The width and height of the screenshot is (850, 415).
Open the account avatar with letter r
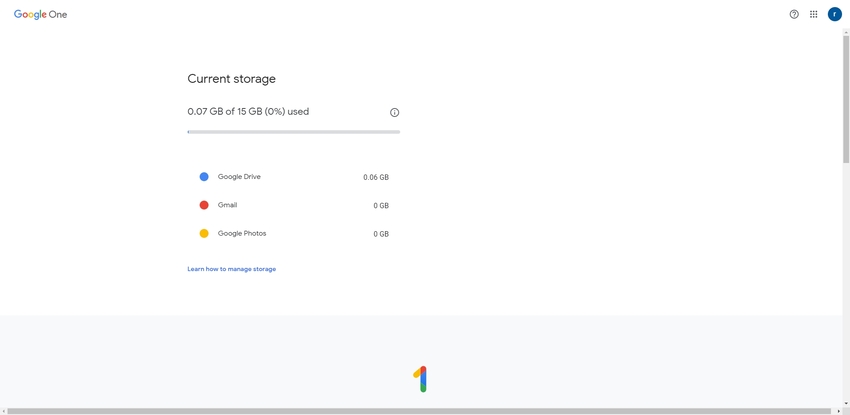[834, 15]
